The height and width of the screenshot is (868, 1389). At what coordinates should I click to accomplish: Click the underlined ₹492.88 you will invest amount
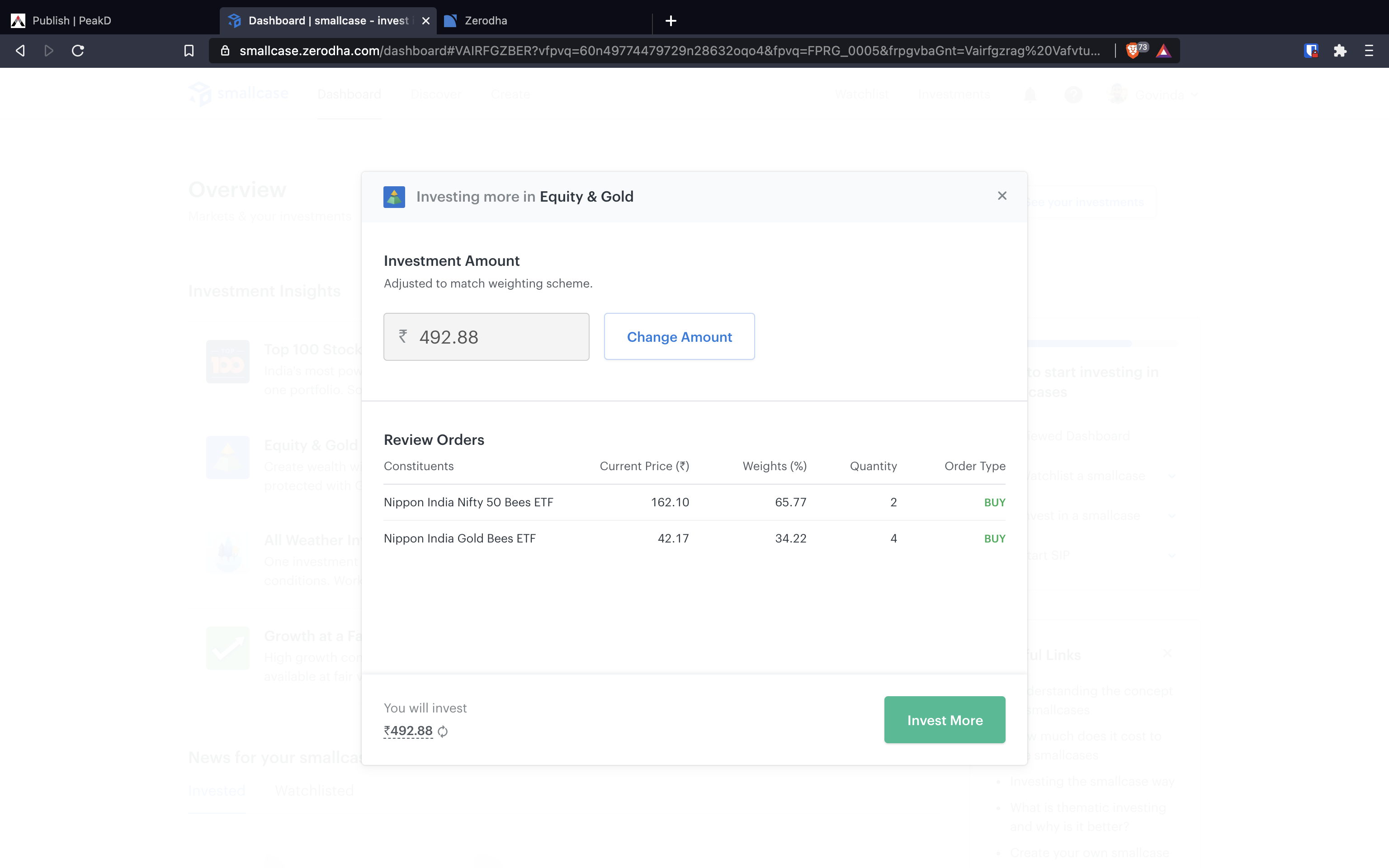click(408, 731)
